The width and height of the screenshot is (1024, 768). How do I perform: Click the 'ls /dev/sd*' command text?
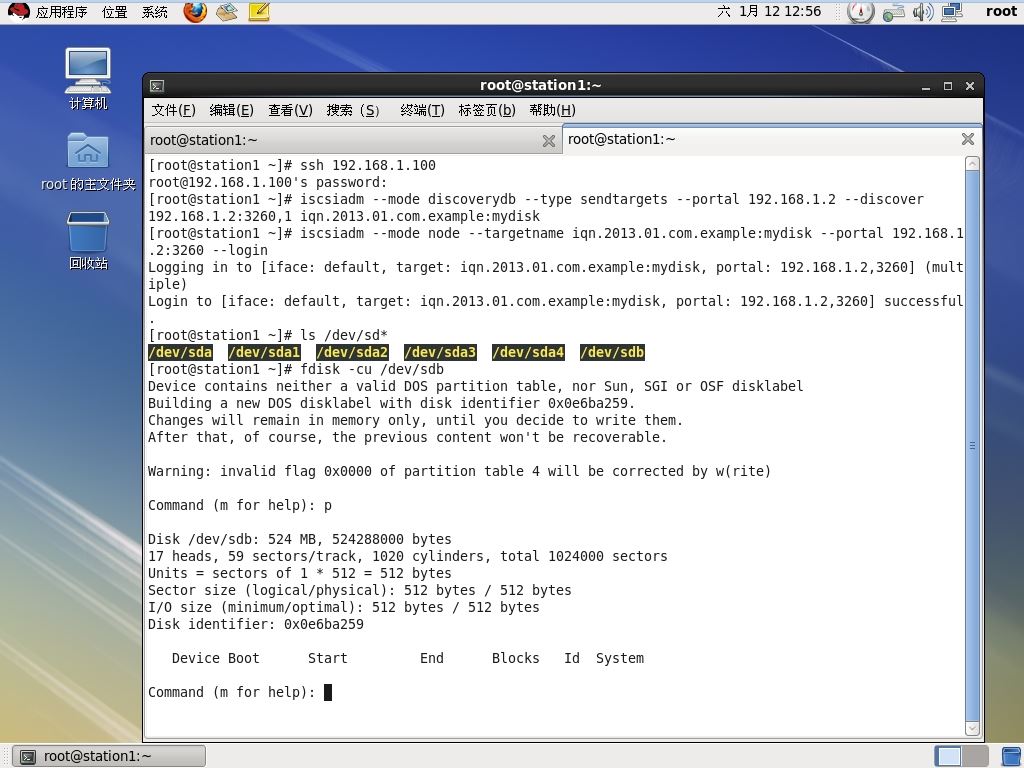(344, 336)
